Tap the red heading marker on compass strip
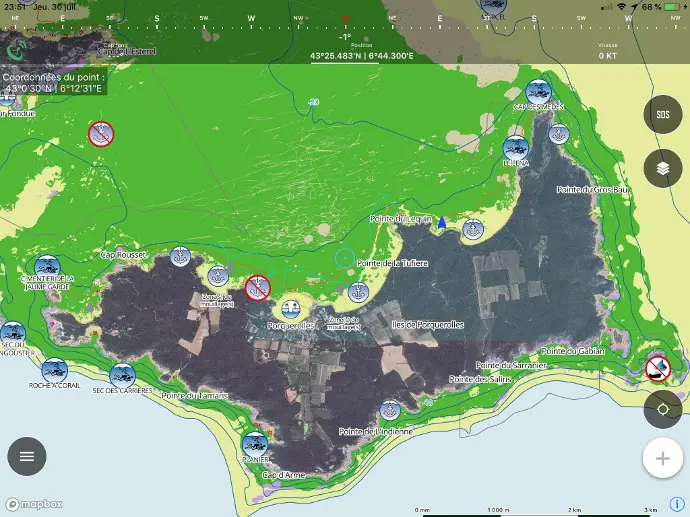The image size is (690, 517). [345, 18]
